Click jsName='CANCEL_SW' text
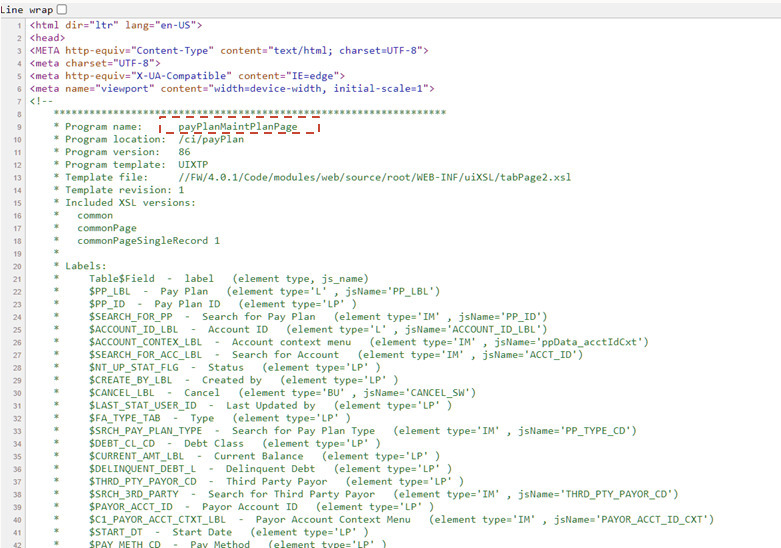 [x=417, y=393]
